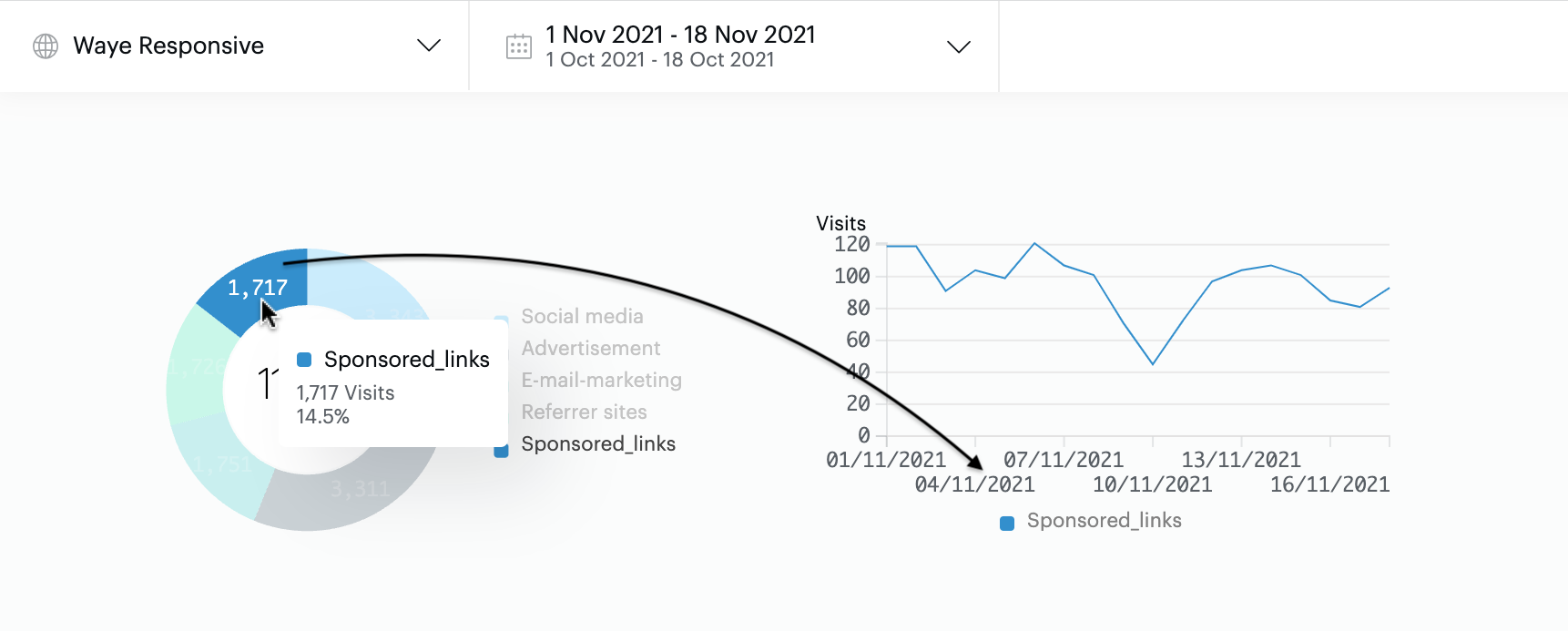This screenshot has width=1568, height=631.
Task: Toggle Advertisement legend entry
Action: coord(590,348)
